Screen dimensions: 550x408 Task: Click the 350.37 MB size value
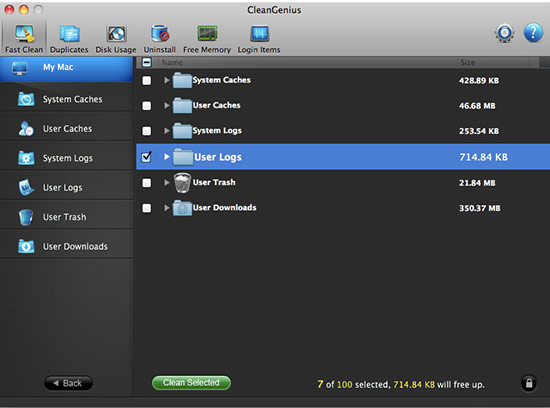(479, 208)
